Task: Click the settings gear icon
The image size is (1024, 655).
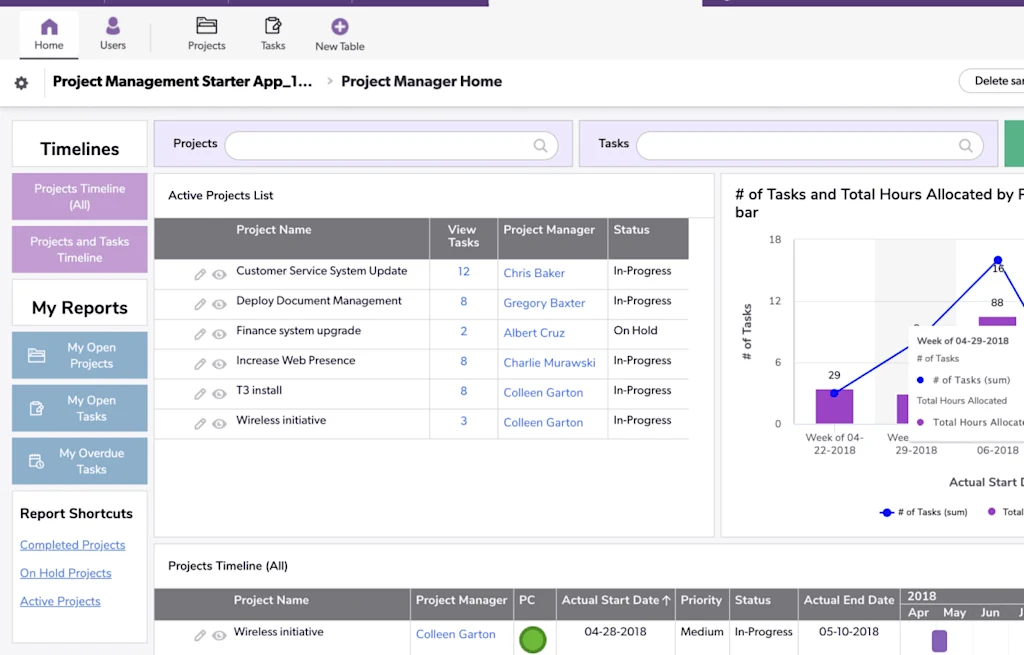Action: click(x=22, y=83)
